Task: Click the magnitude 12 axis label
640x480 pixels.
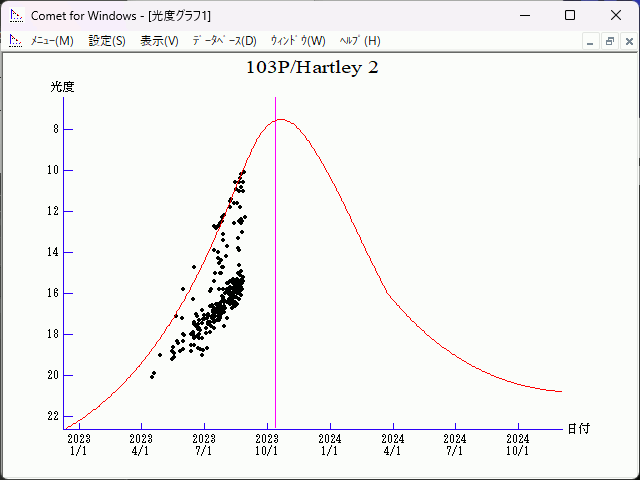Action: [x=53, y=211]
